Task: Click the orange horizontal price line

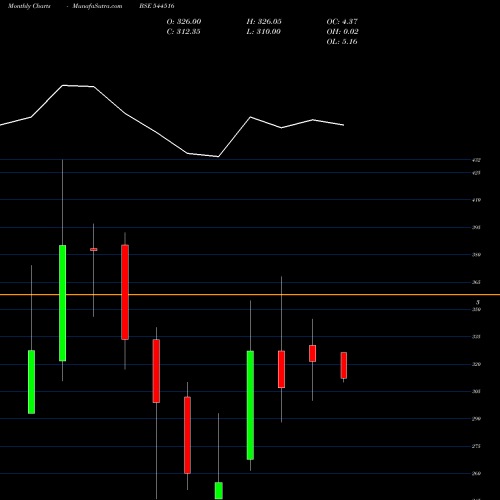Action: tap(250, 295)
